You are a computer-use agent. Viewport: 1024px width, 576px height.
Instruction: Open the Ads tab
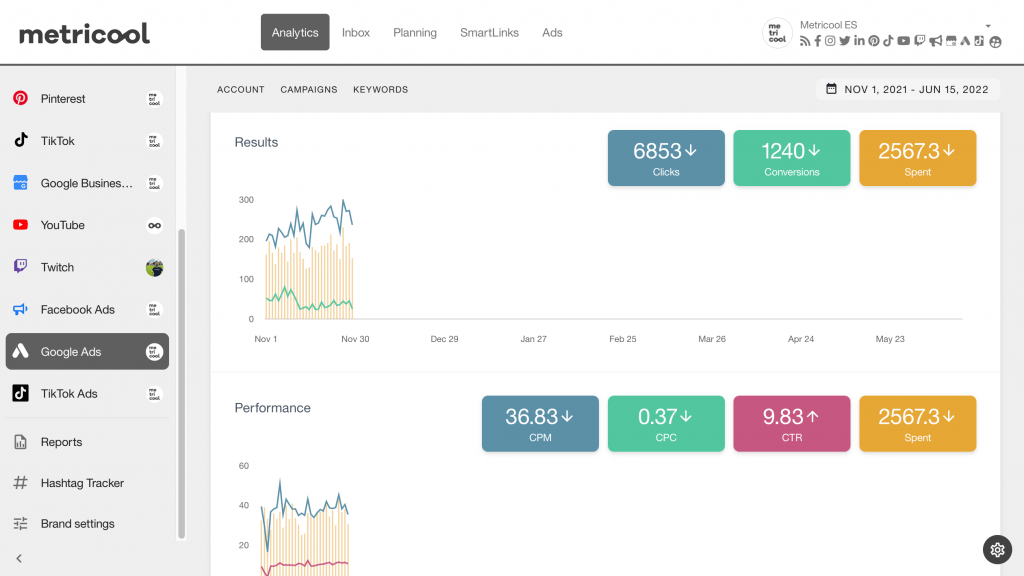coord(552,32)
